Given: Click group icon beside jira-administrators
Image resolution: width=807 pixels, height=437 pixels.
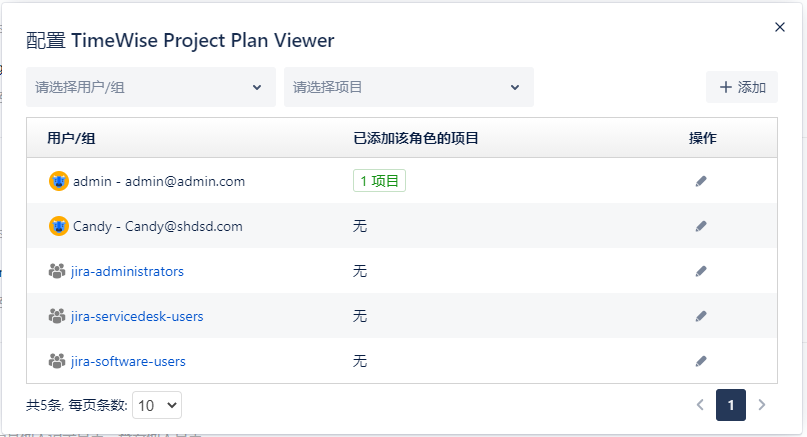Looking at the screenshot, I should click(x=57, y=271).
